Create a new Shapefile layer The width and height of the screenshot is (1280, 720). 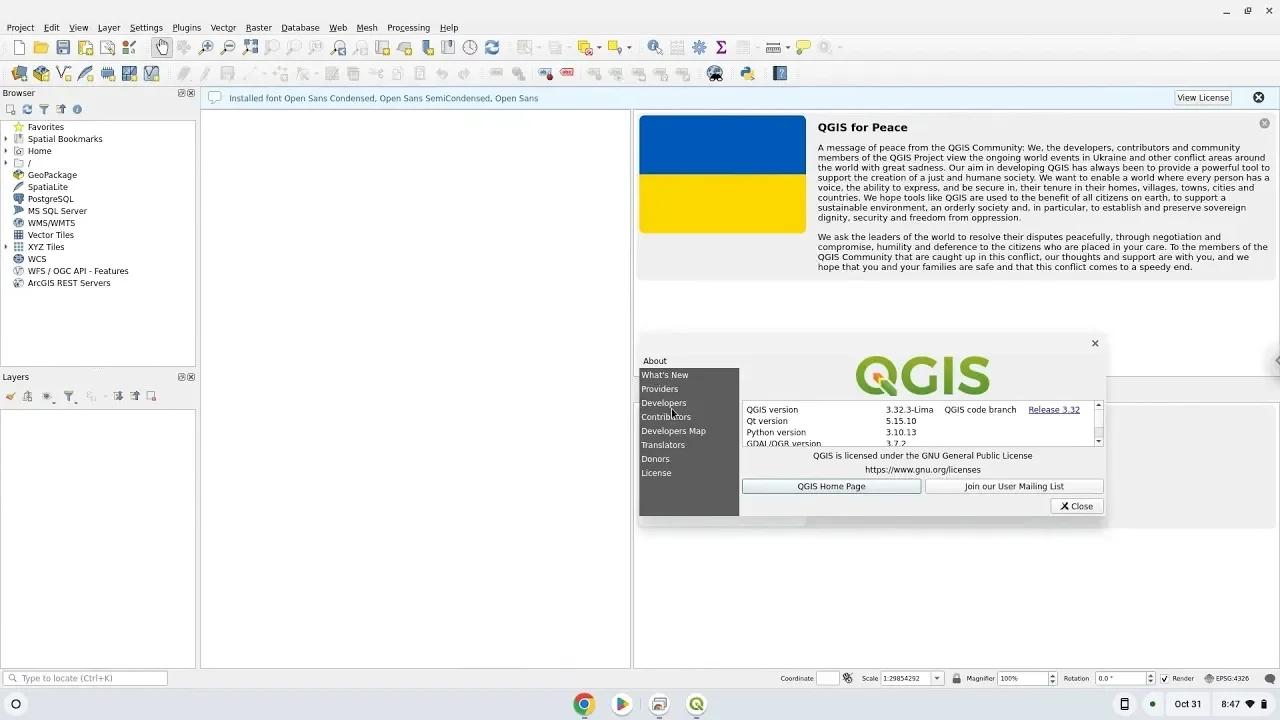(x=64, y=73)
